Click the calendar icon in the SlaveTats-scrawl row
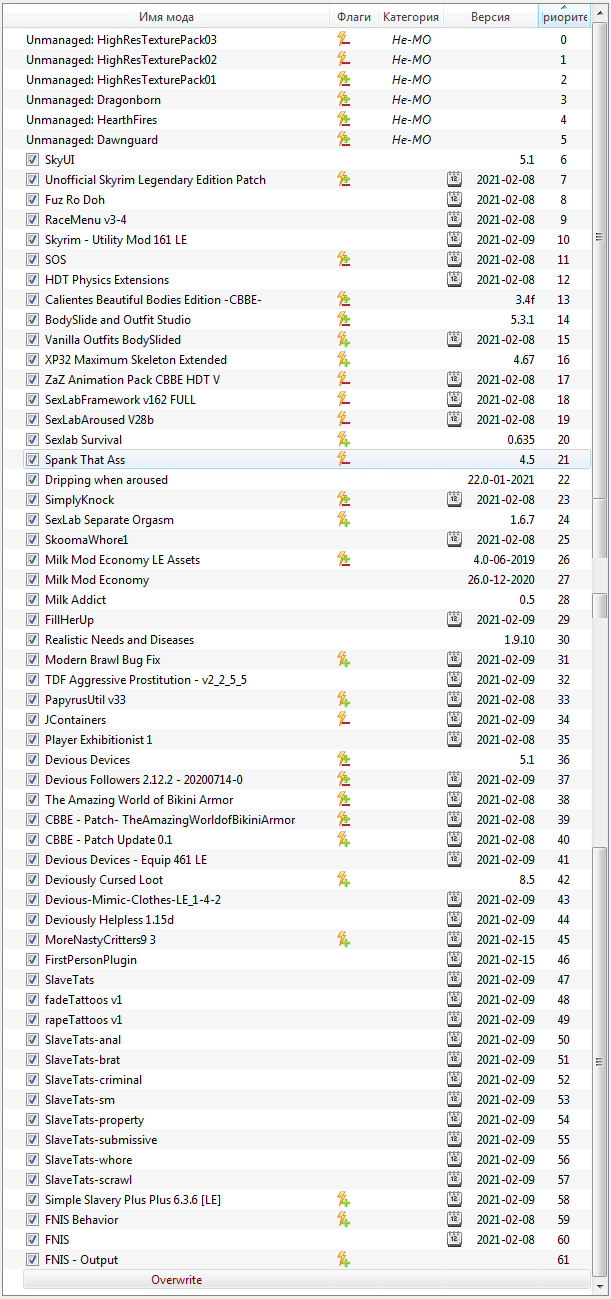The image size is (611, 1299). (454, 1180)
